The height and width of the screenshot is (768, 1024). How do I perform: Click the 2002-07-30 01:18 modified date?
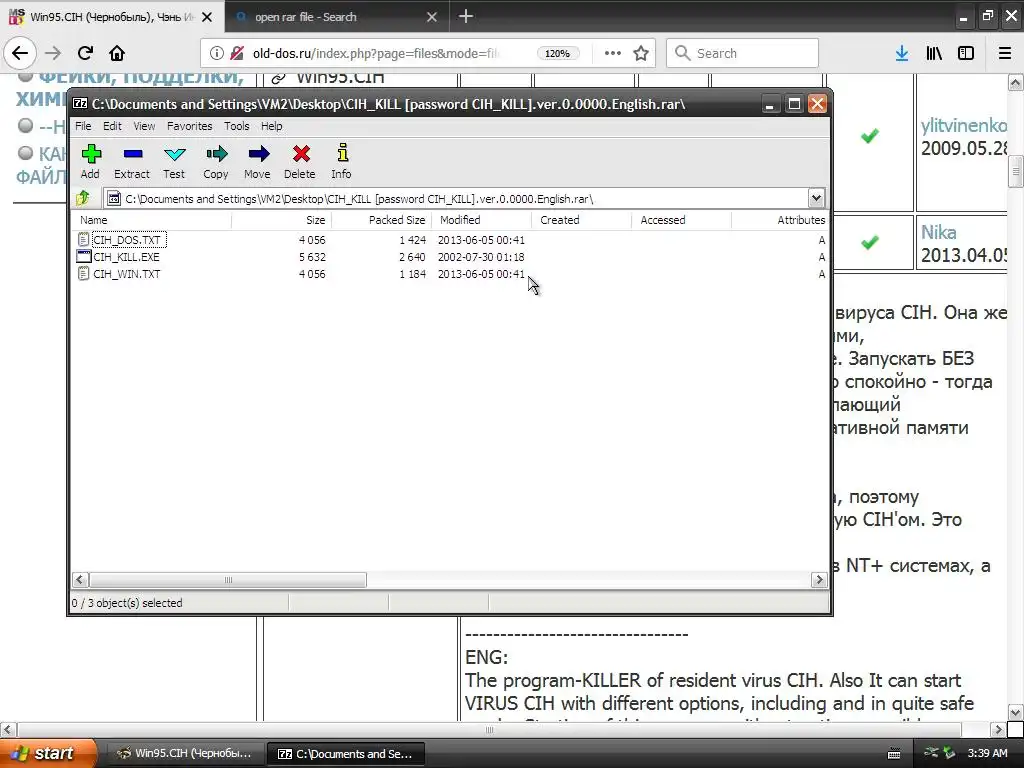point(481,257)
